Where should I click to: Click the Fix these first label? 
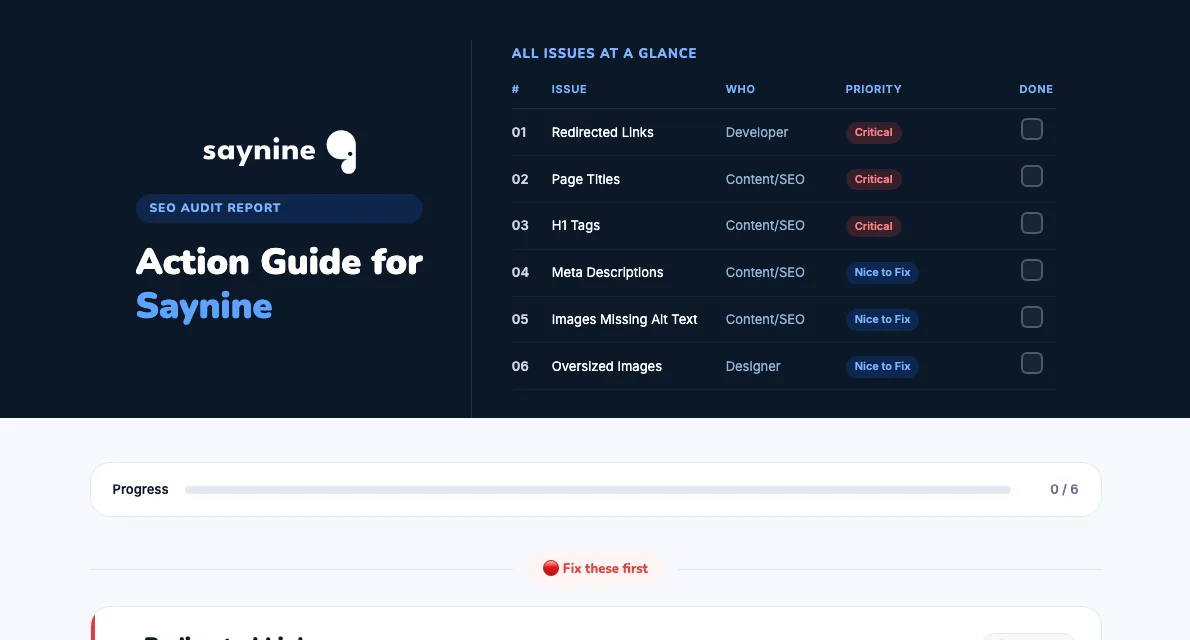click(596, 569)
